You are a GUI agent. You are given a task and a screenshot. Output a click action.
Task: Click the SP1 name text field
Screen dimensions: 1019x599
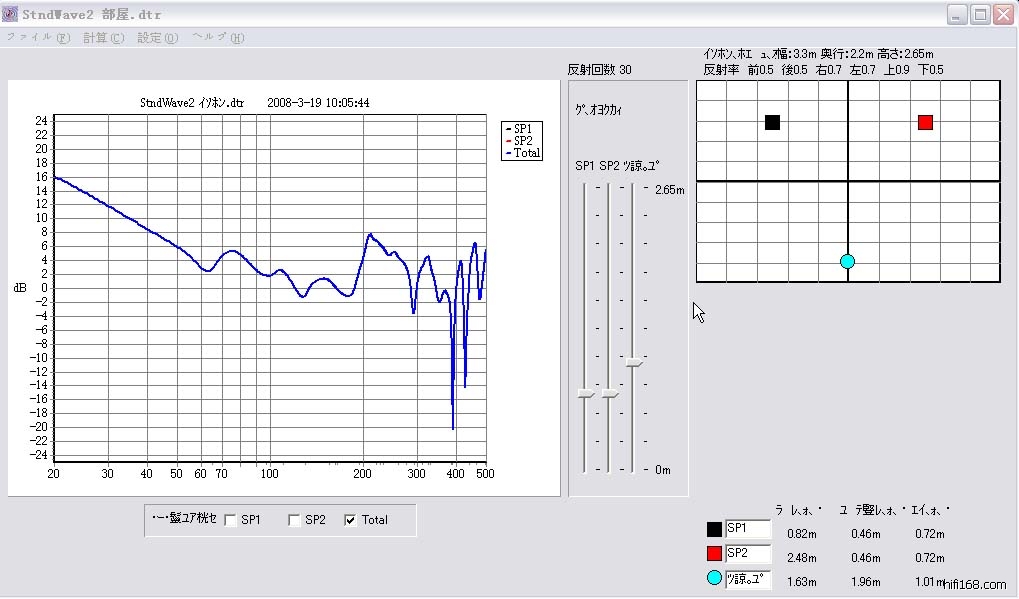748,530
